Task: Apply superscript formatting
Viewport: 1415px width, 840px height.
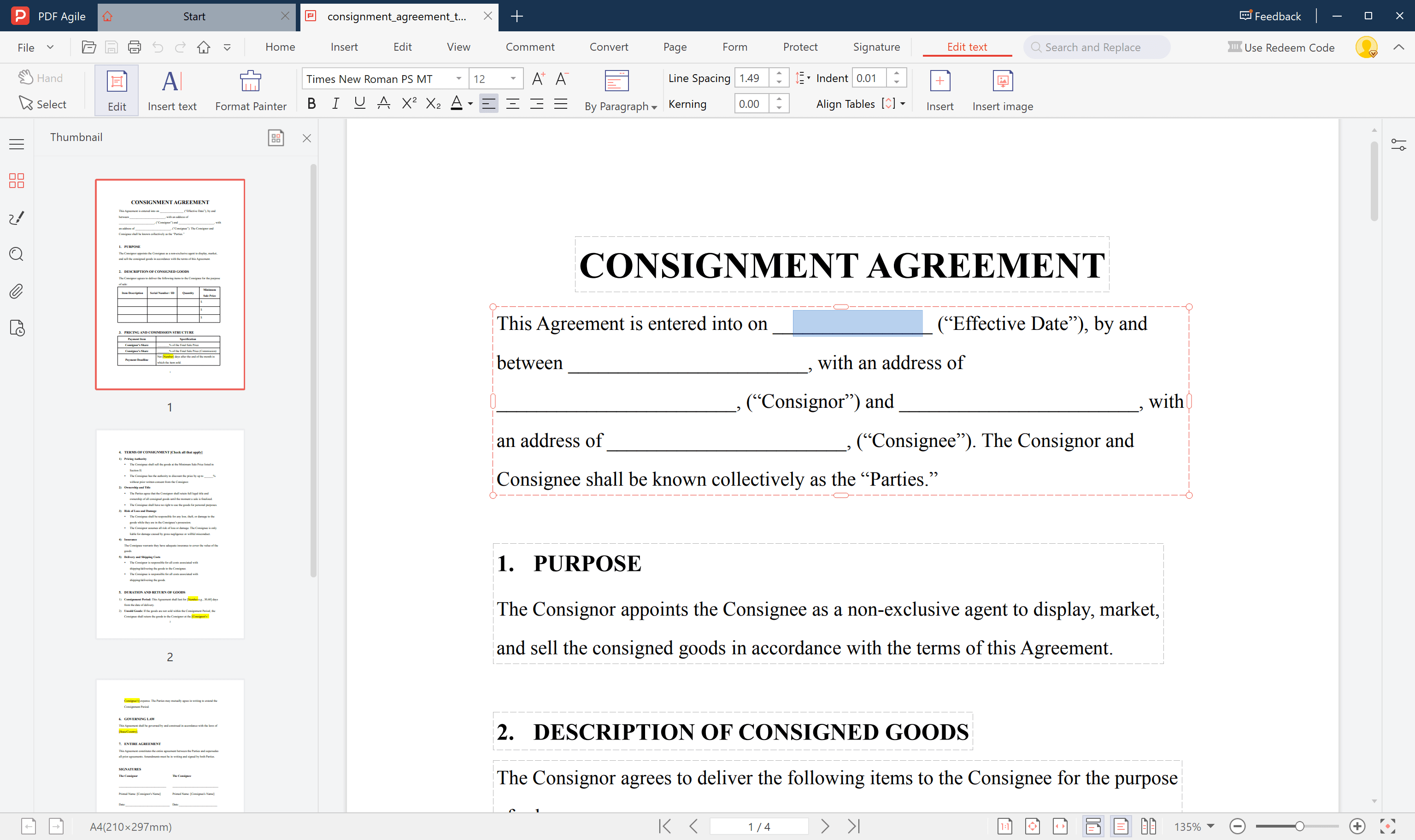Action: click(409, 104)
